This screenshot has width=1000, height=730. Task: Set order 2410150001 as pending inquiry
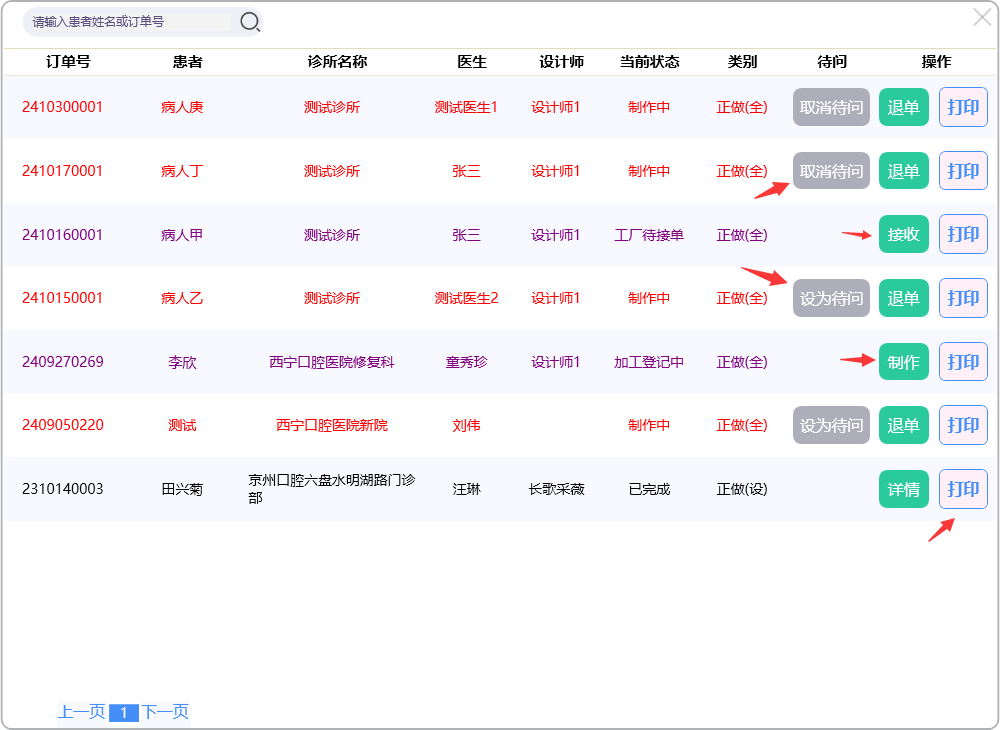(x=831, y=298)
